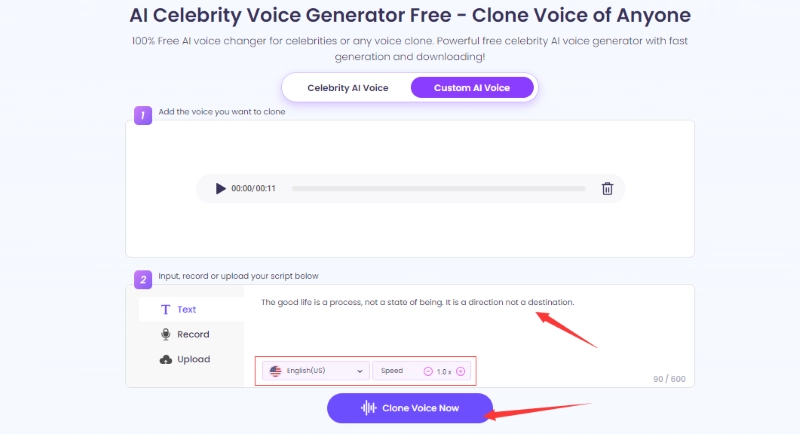800x434 pixels.
Task: Click the dropdown chevron beside English(US)
Action: click(x=360, y=371)
